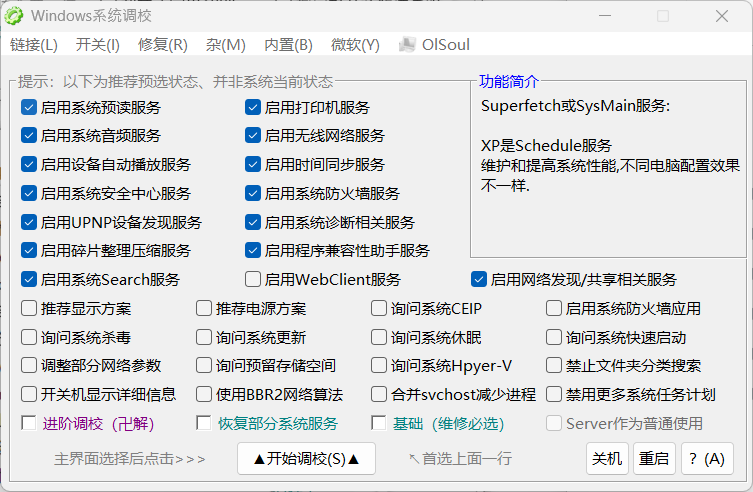Viewport: 753px width, 492px height.
Task: Minimize the Windows系统调校 window
Action: (605, 16)
